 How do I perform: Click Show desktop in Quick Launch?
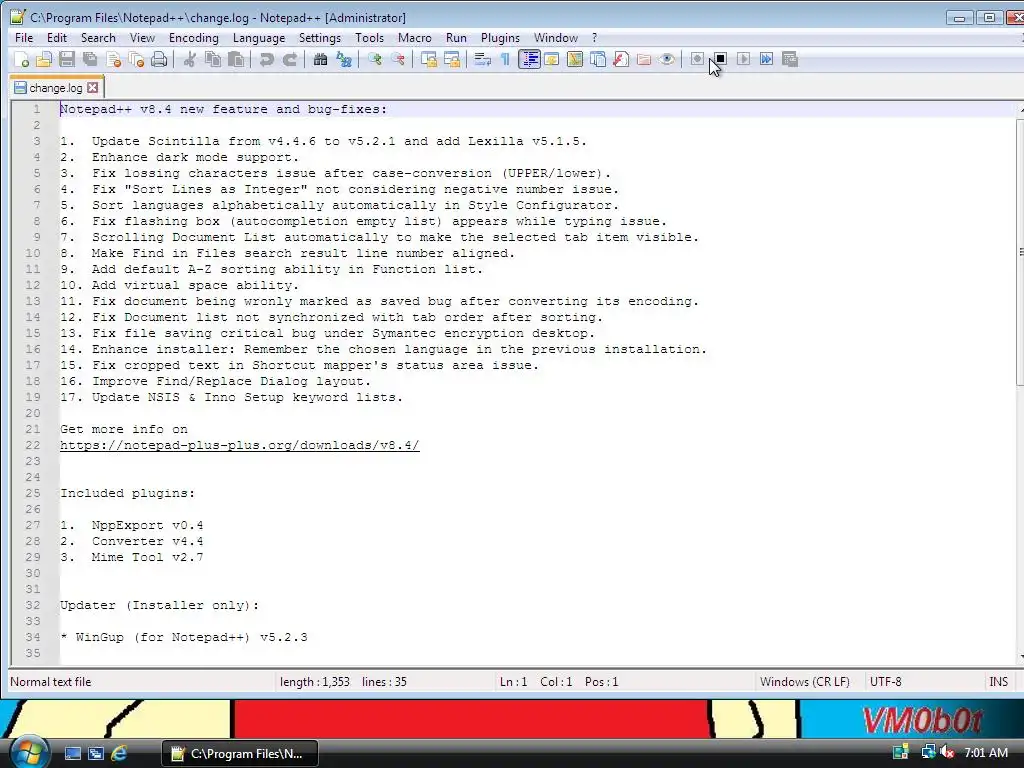point(72,754)
